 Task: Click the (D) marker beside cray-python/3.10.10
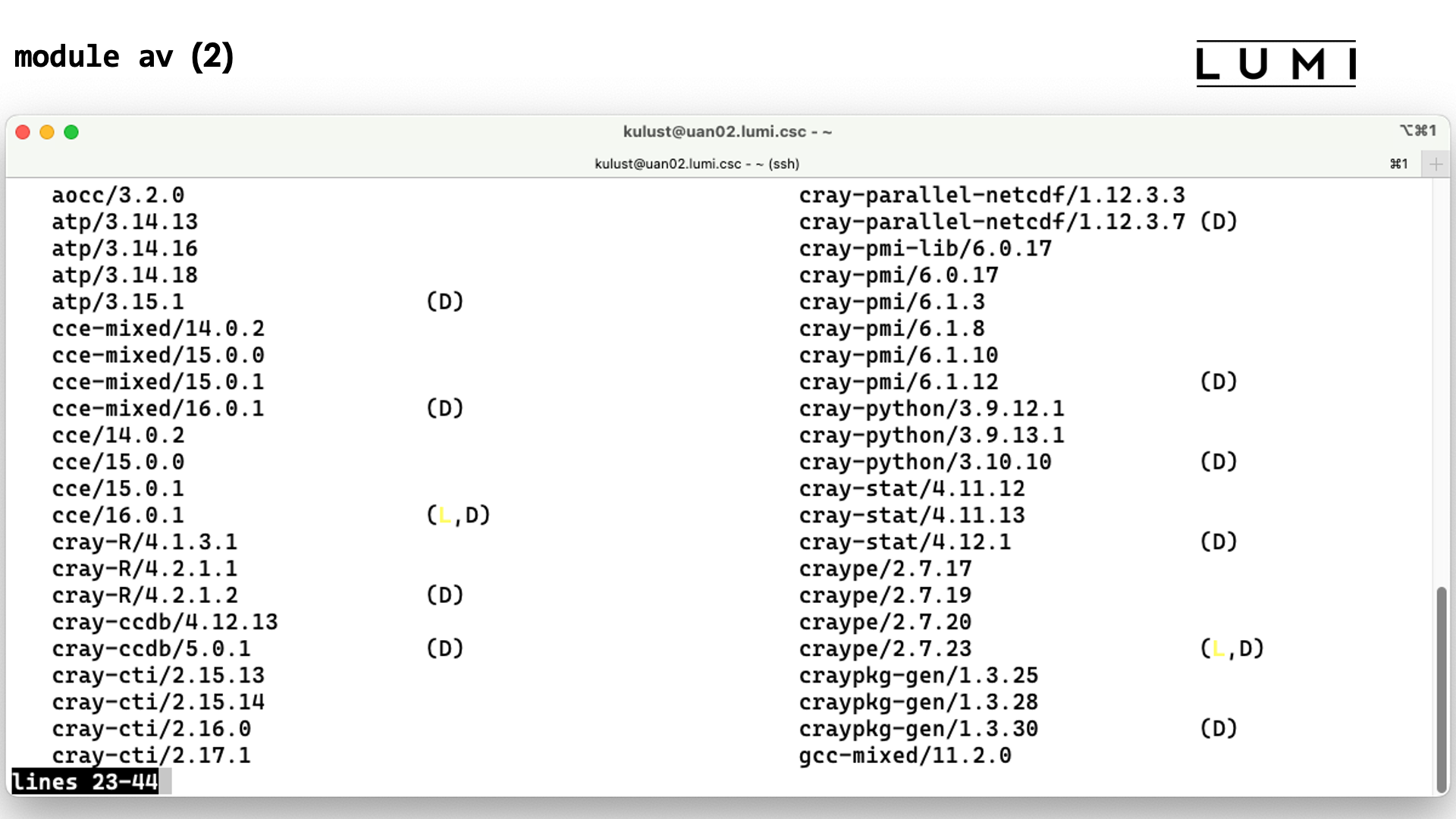coord(1219,462)
